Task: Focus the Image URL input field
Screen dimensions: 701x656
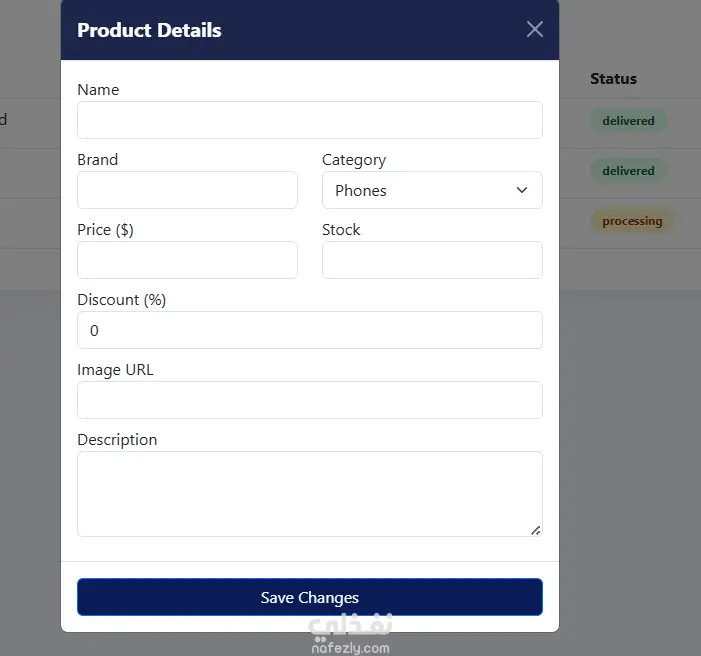Action: 310,400
